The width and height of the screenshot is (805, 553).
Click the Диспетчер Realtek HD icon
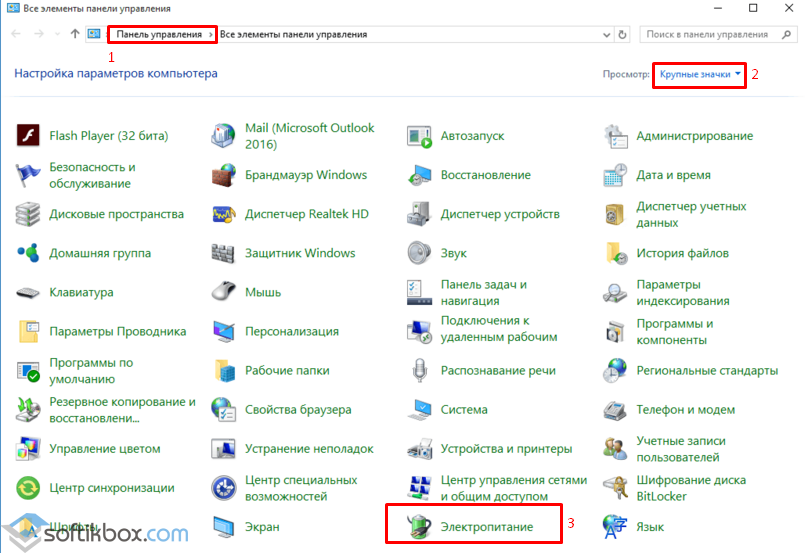pos(224,214)
